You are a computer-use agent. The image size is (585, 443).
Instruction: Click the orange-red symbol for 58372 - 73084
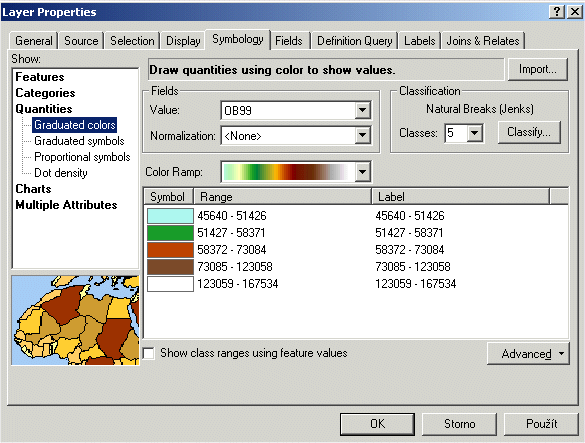[171, 250]
